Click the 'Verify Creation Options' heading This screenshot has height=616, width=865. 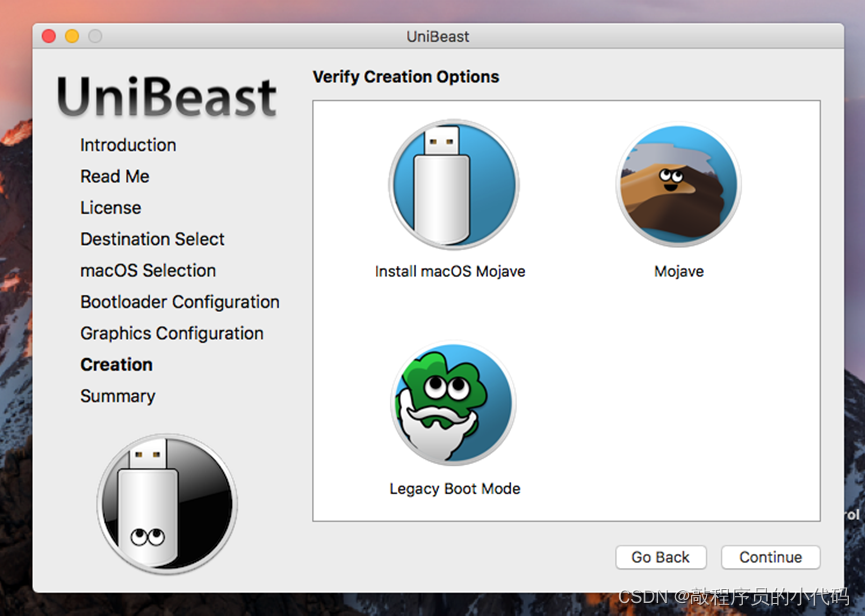pyautogui.click(x=405, y=77)
